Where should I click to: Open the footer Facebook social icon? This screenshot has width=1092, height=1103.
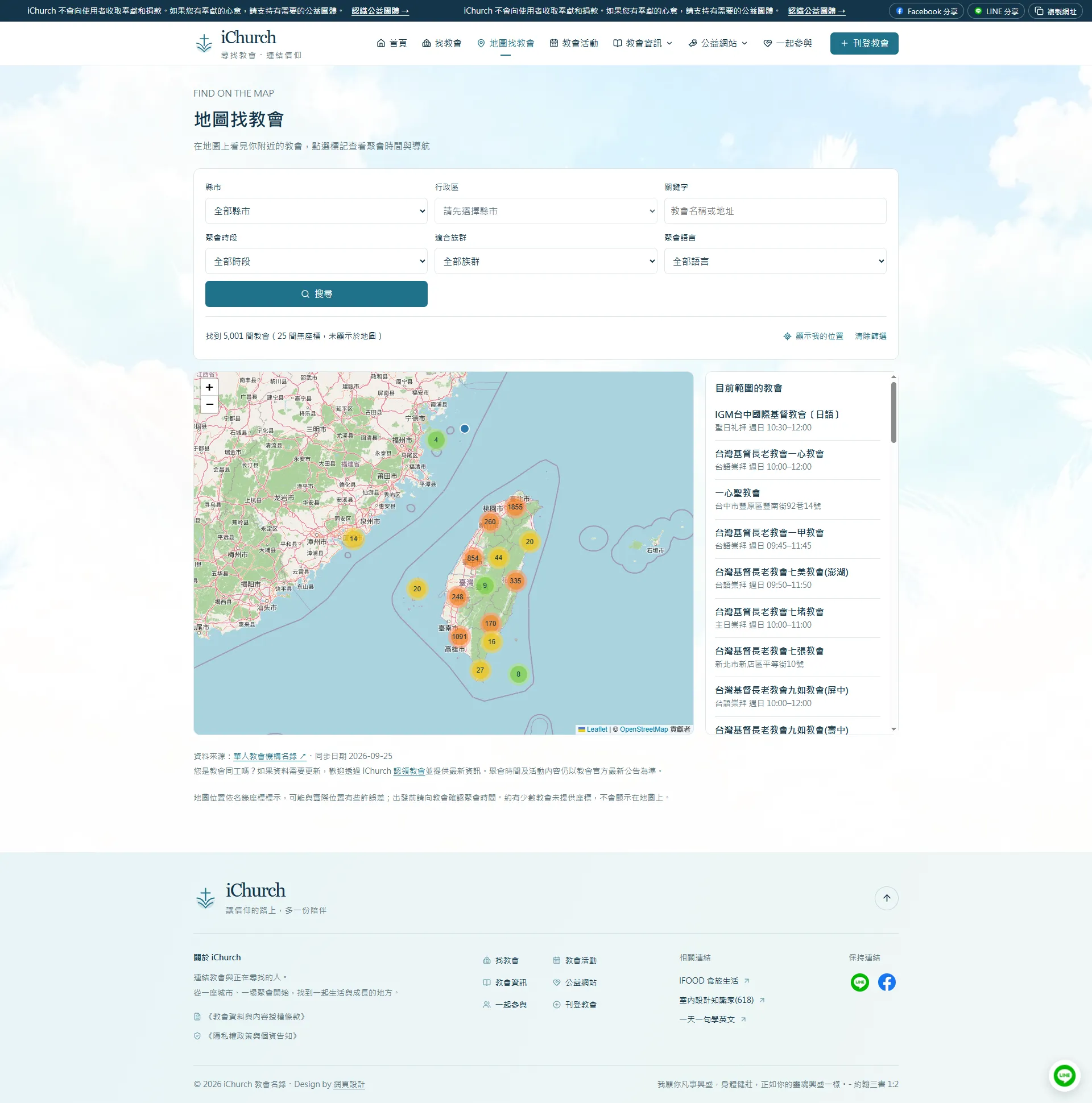coord(886,982)
